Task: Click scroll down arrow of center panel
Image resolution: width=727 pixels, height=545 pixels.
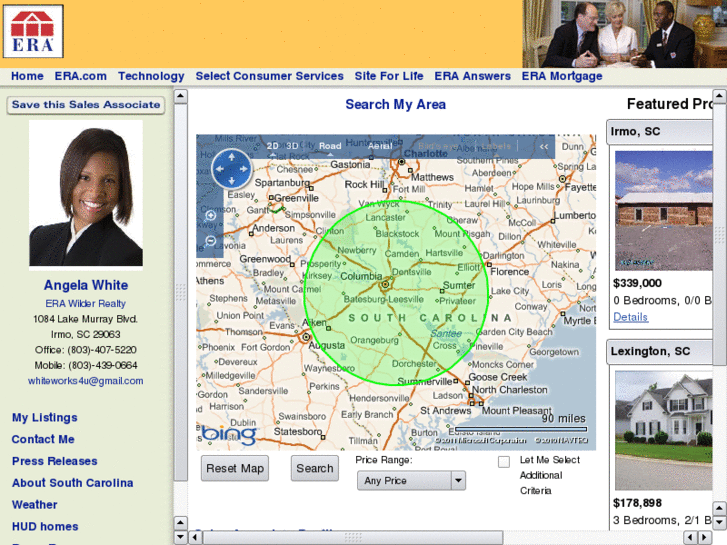Action: click(x=180, y=537)
